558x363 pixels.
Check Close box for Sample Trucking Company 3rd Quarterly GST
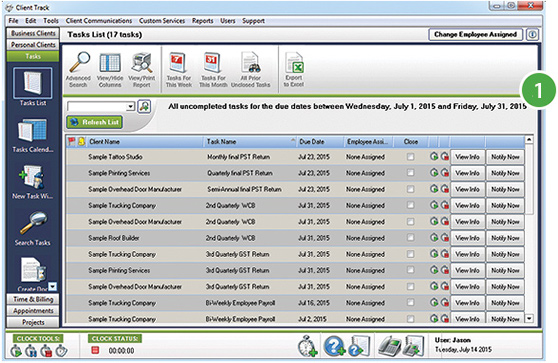pyautogui.click(x=410, y=254)
